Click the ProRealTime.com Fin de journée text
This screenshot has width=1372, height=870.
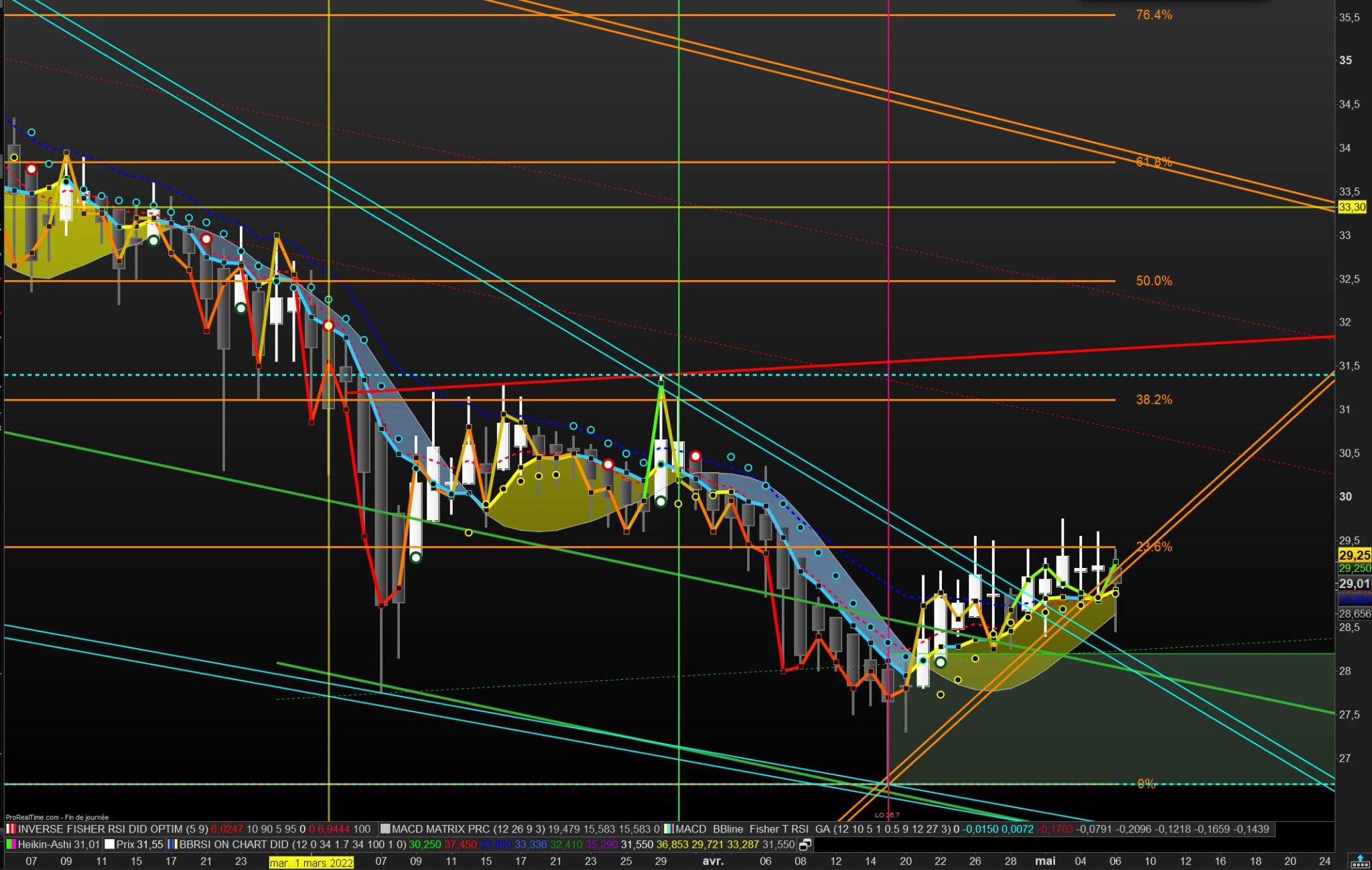[x=57, y=817]
